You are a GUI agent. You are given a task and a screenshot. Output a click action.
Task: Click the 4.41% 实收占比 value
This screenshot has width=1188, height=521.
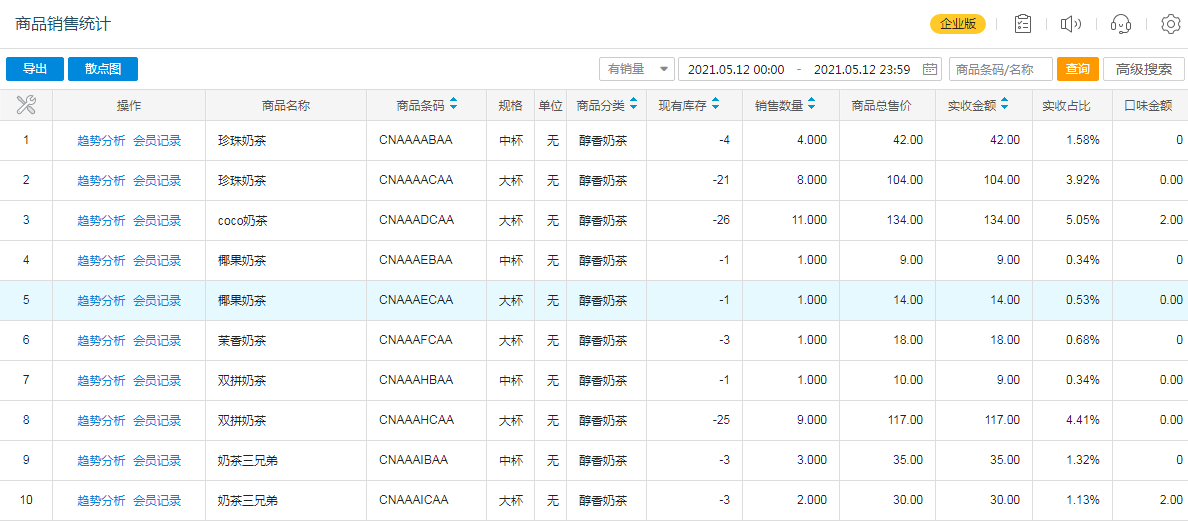[x=1082, y=420]
